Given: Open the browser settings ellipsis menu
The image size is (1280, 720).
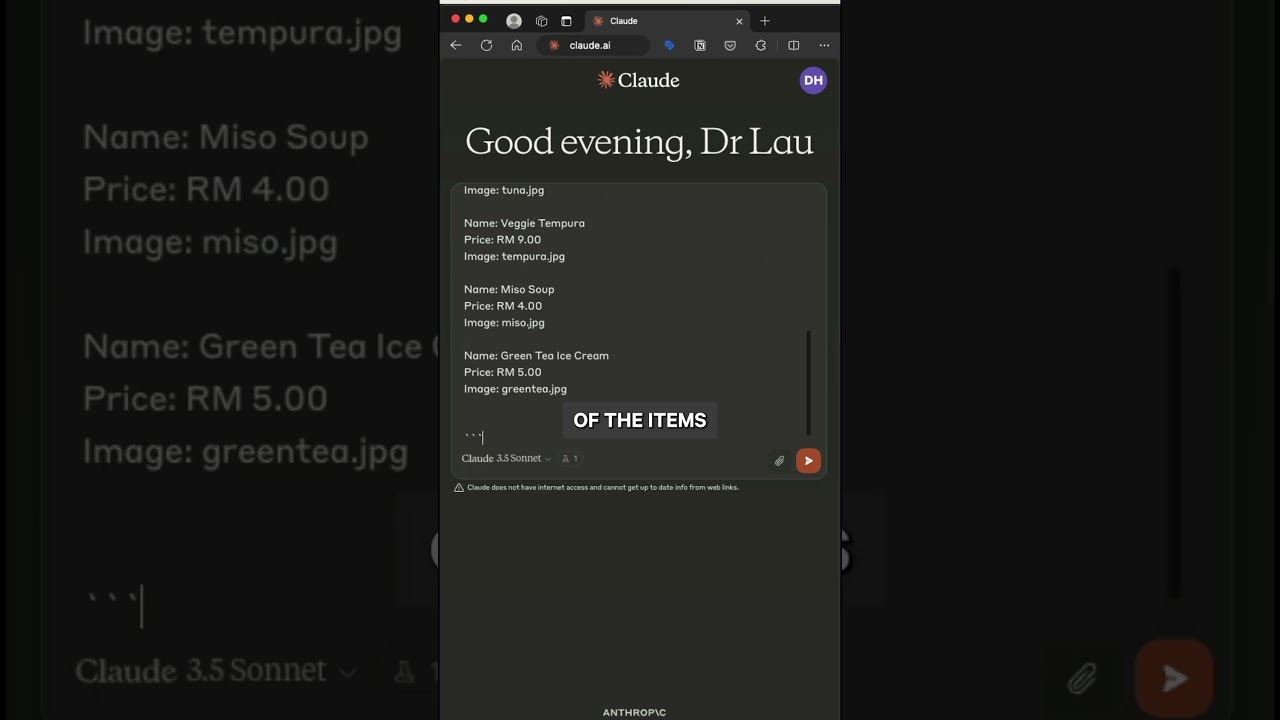Looking at the screenshot, I should coord(824,45).
